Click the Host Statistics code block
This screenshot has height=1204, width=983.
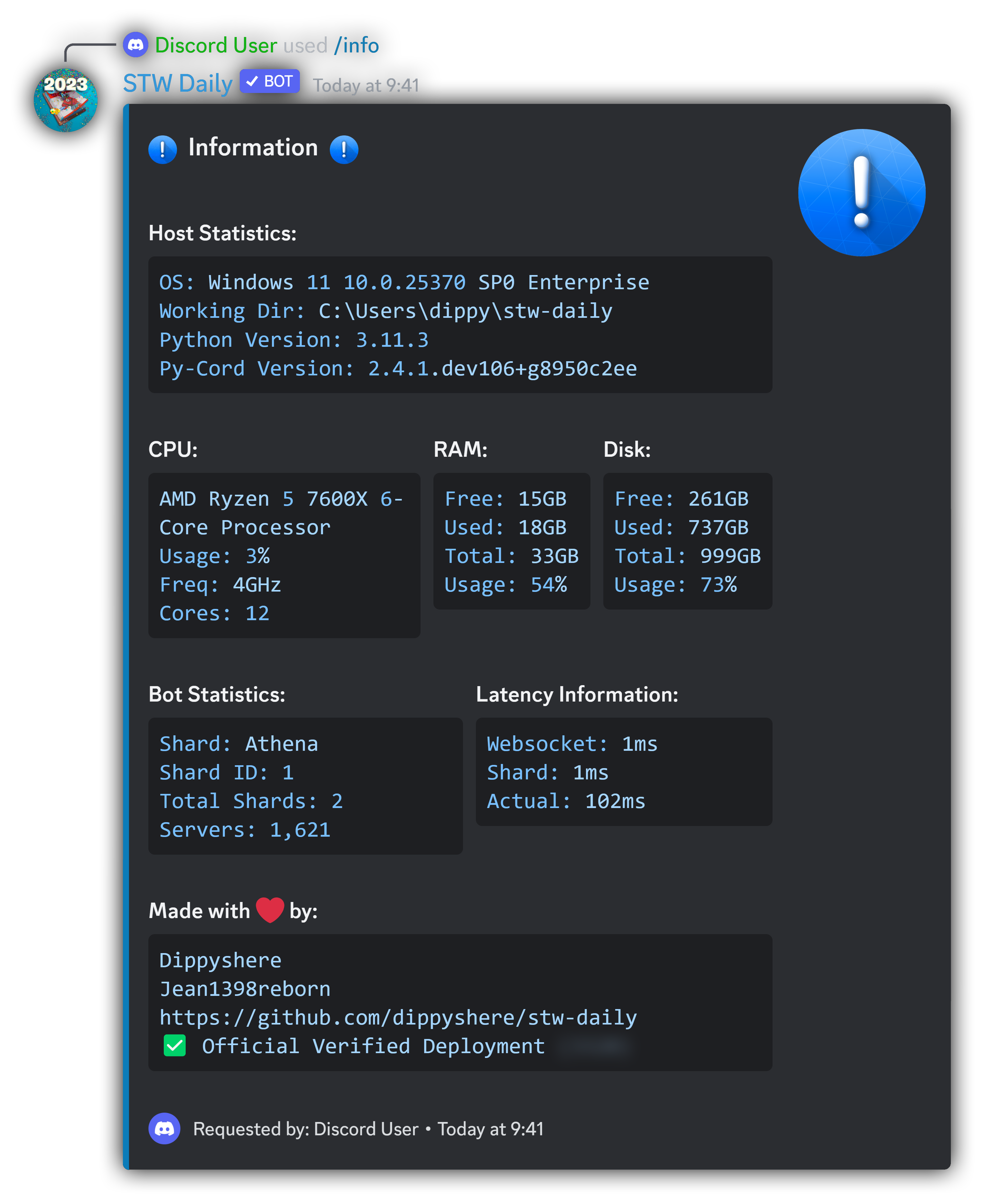click(x=460, y=325)
